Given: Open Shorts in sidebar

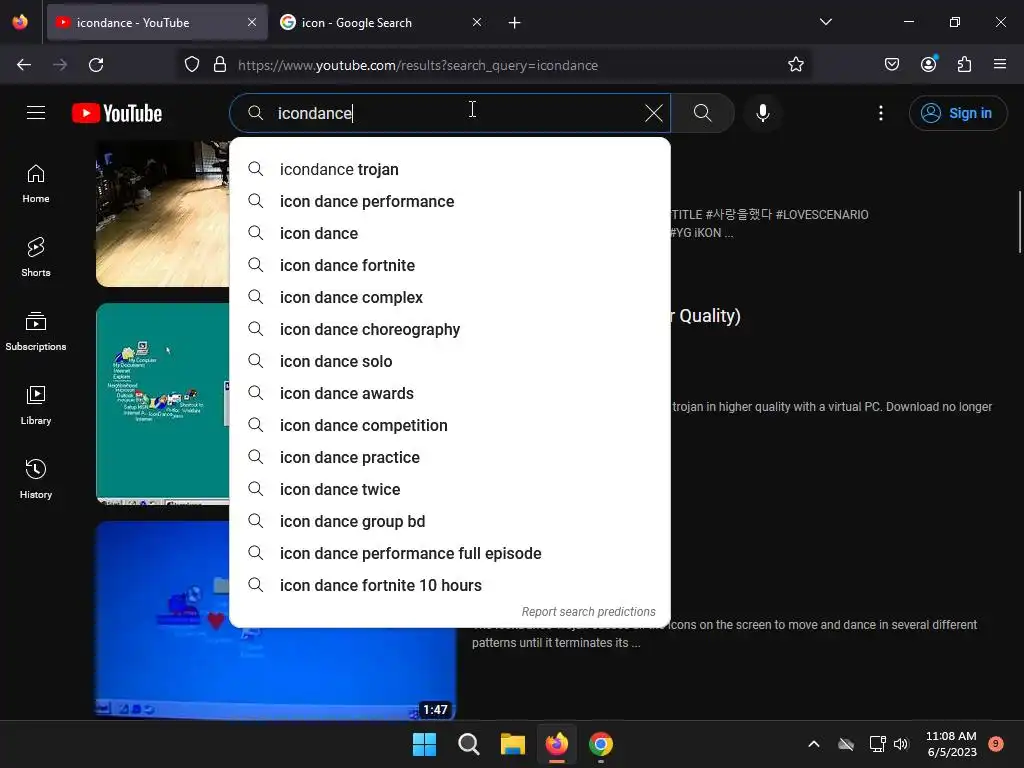Looking at the screenshot, I should [x=36, y=257].
